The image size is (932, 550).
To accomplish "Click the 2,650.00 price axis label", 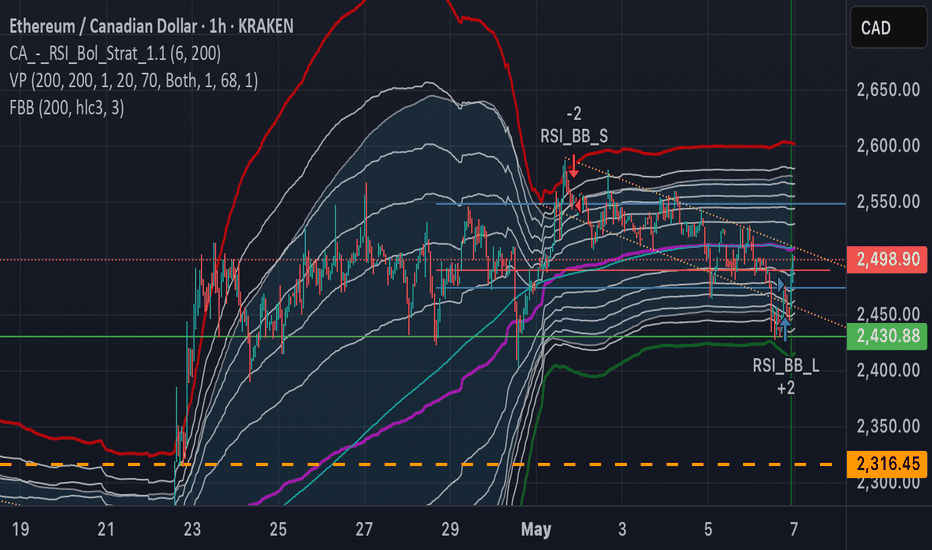I will click(x=888, y=90).
